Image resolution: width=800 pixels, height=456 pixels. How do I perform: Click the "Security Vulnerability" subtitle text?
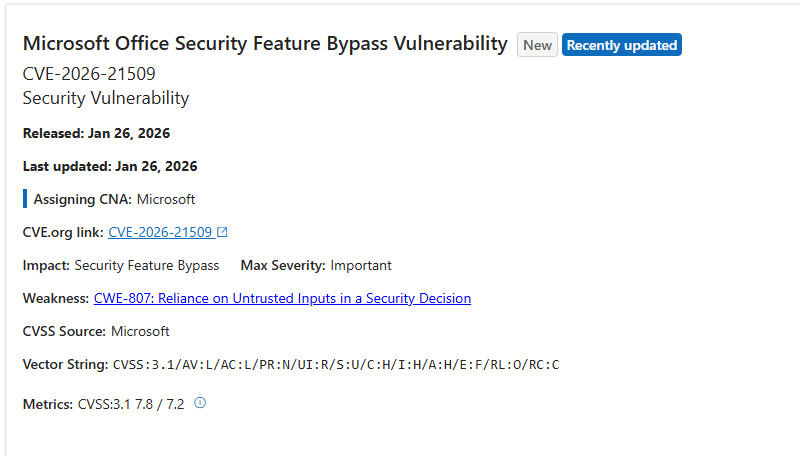(x=106, y=97)
